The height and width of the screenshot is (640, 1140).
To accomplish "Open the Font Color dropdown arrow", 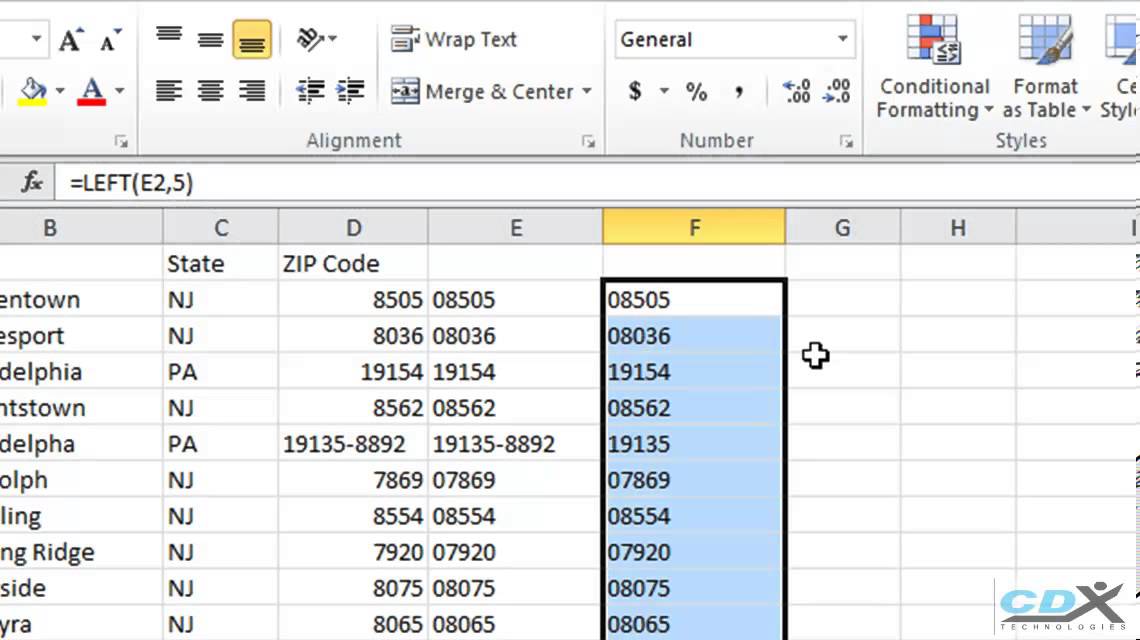I will point(119,92).
